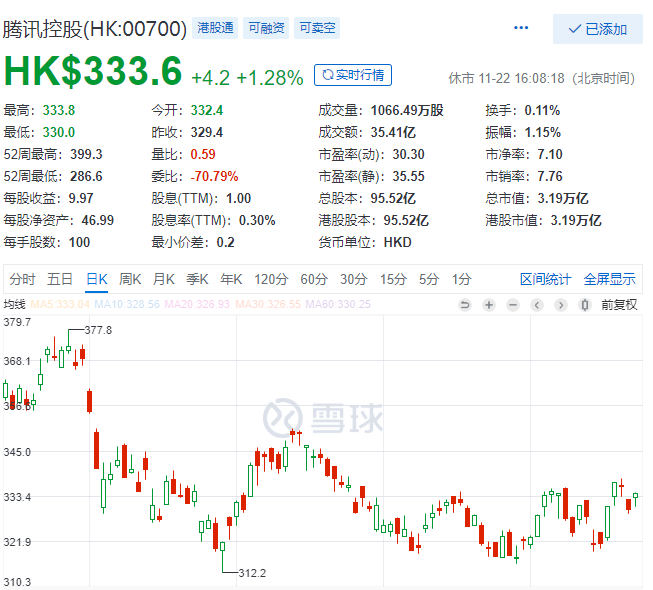Toggle the MA60:330.25 moving average line
The width and height of the screenshot is (653, 590).
338,304
